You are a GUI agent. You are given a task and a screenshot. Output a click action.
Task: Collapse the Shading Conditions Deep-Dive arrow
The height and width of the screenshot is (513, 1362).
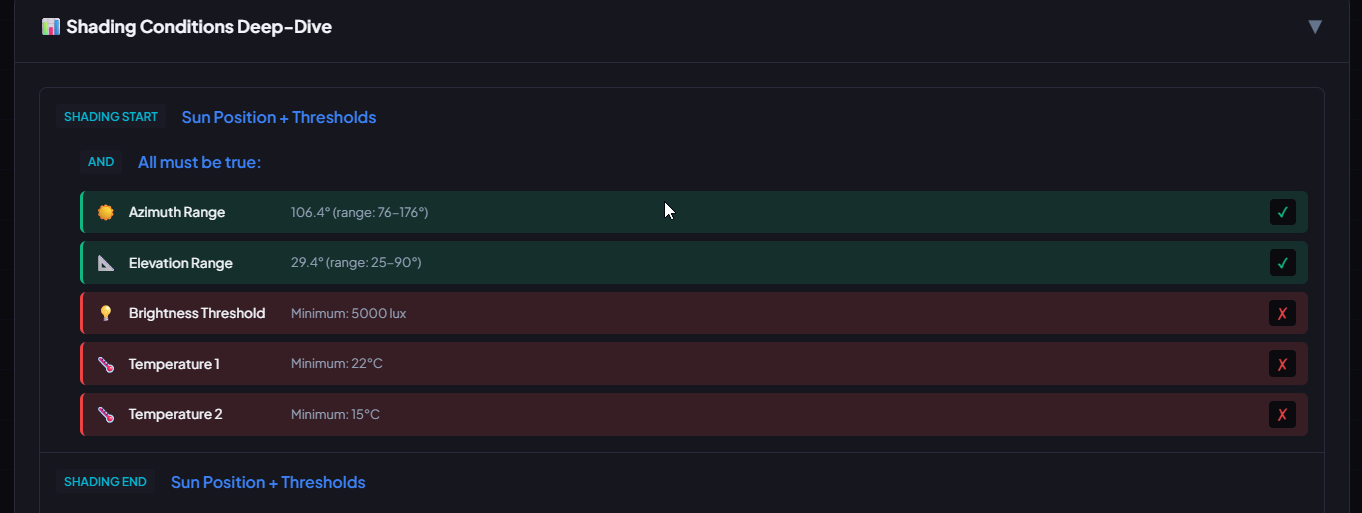click(1315, 27)
